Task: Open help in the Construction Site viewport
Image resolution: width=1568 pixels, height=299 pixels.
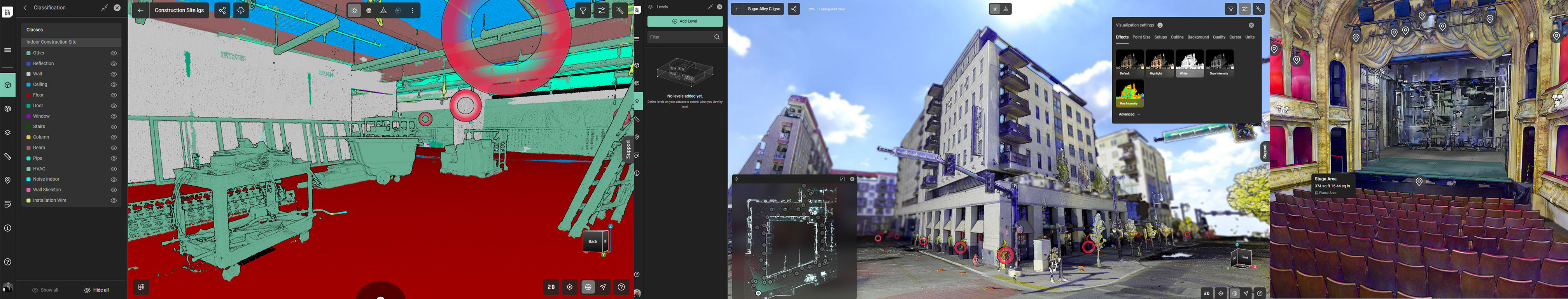Action: 621,287
